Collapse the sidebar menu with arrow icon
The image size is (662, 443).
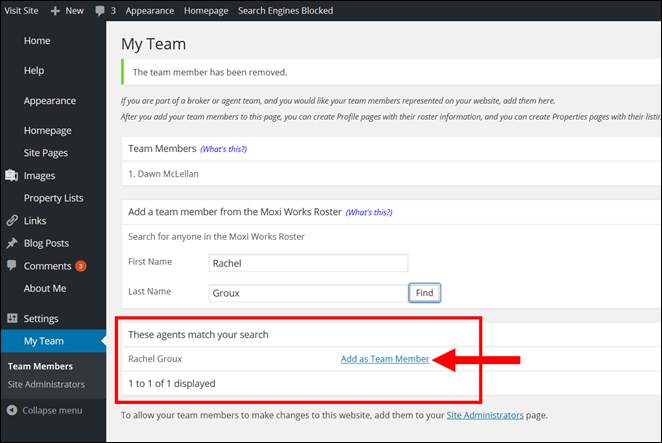(x=11, y=410)
